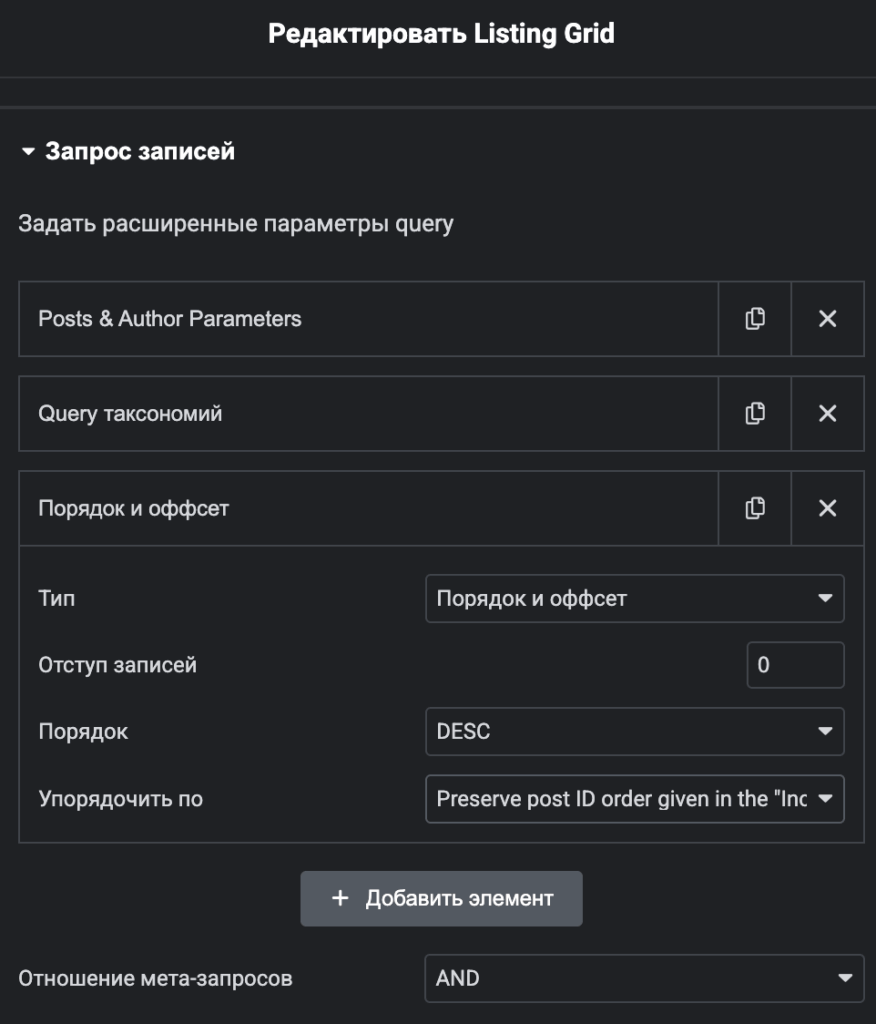Remove the Порядок и оффсет item
876x1024 pixels.
point(828,508)
